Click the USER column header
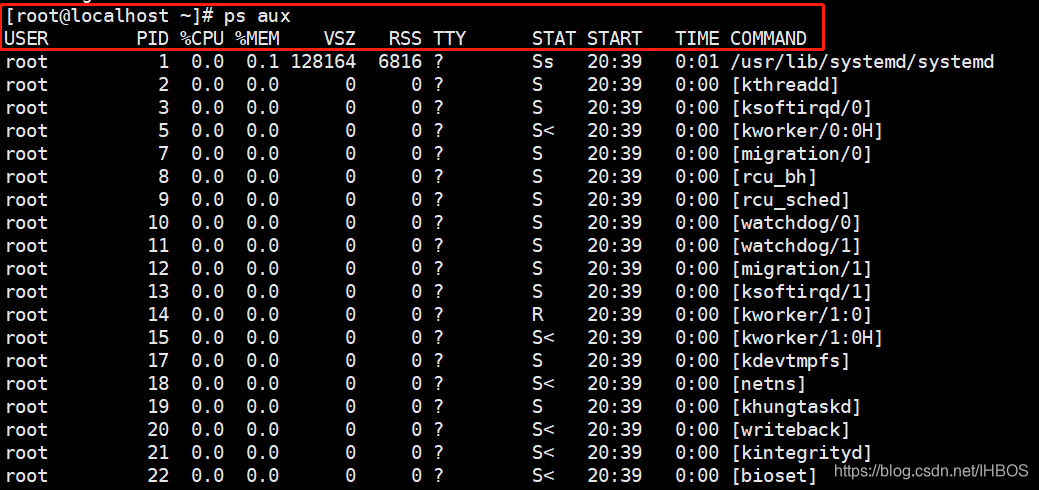This screenshot has width=1039, height=490. click(27, 38)
